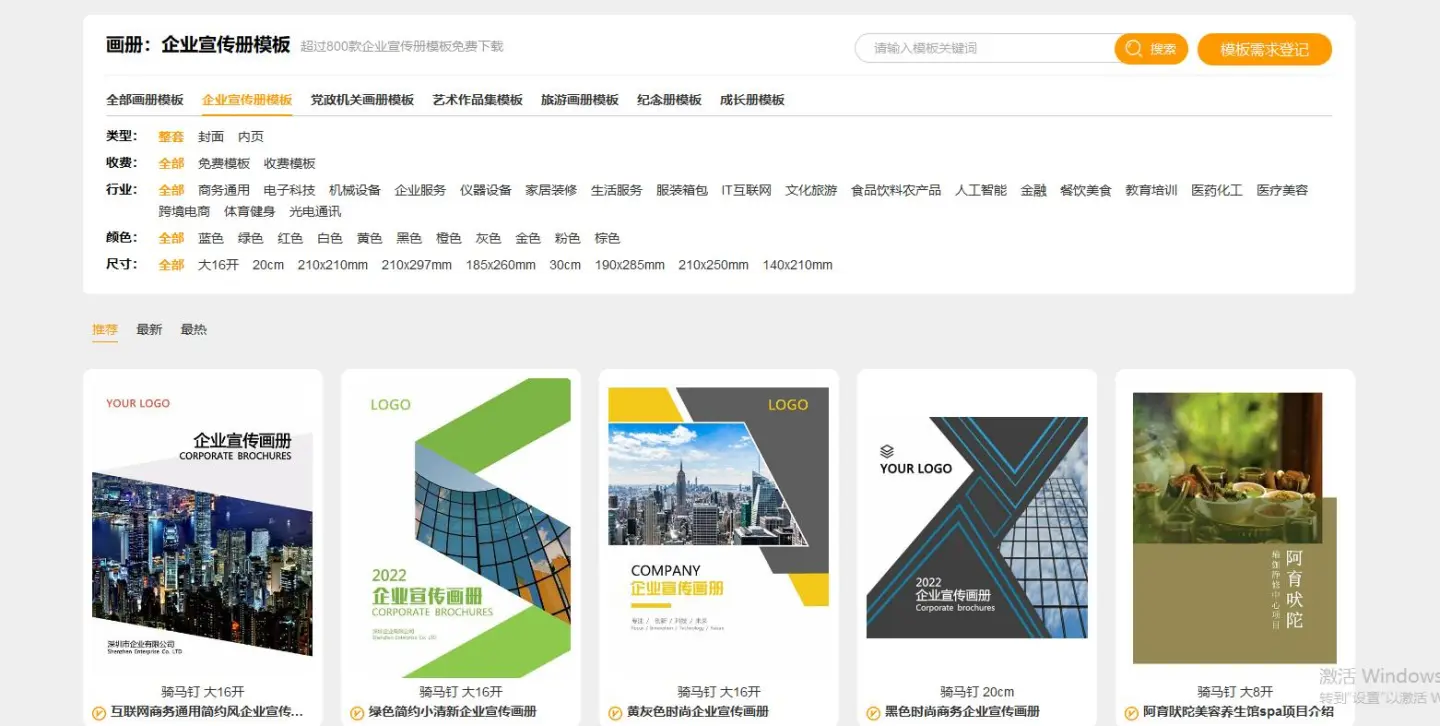
Task: Click the magnifier icon in the search button
Action: coord(1133,48)
